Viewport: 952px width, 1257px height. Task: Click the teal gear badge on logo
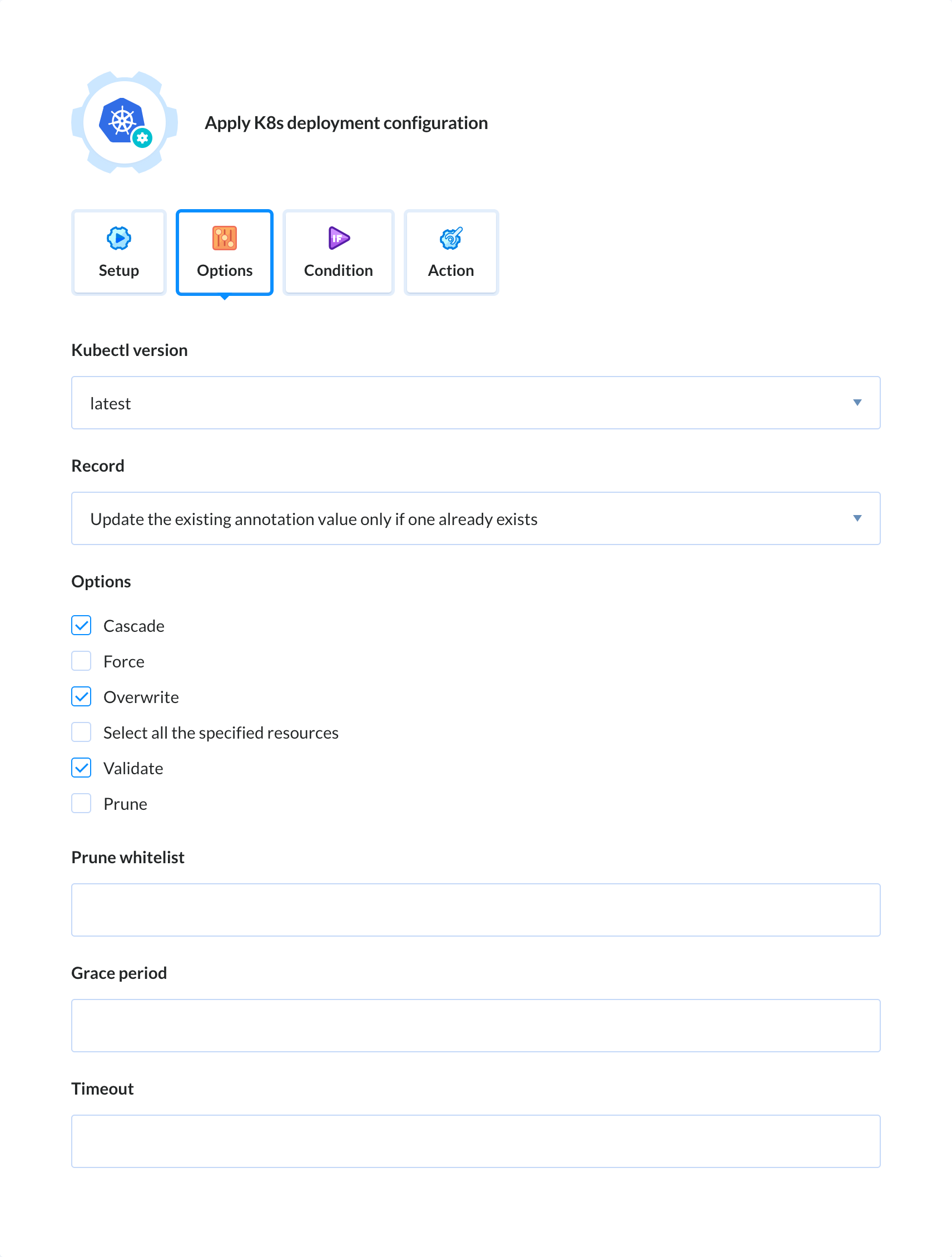point(142,137)
